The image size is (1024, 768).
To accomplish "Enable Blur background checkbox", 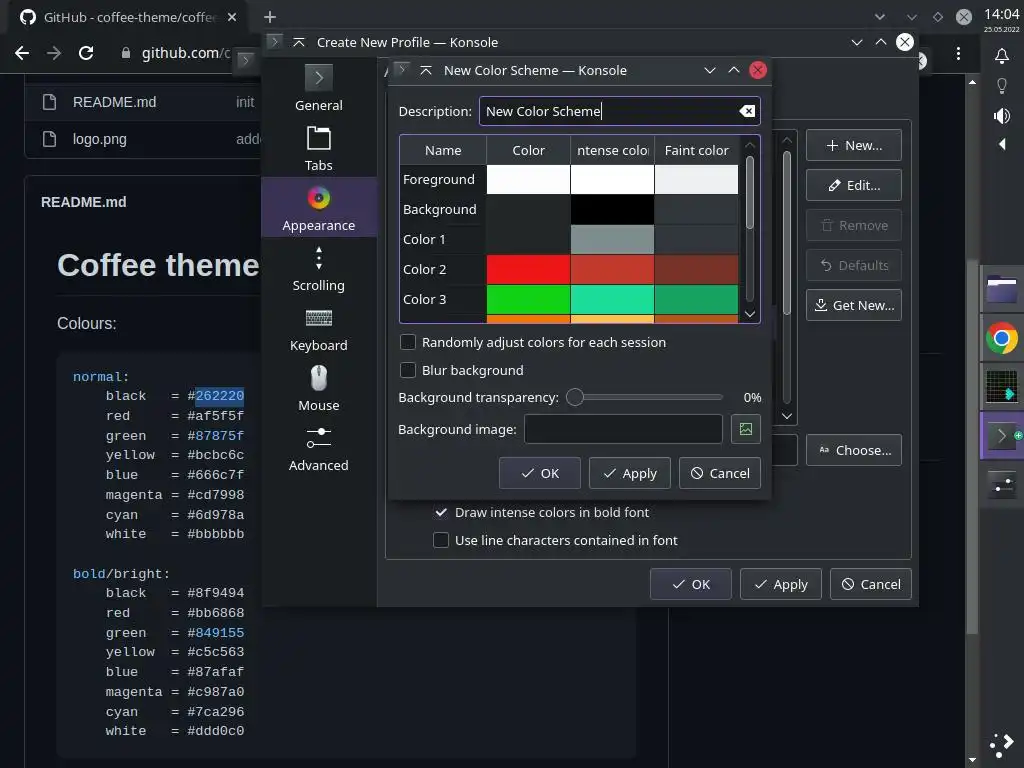I will tap(408, 370).
